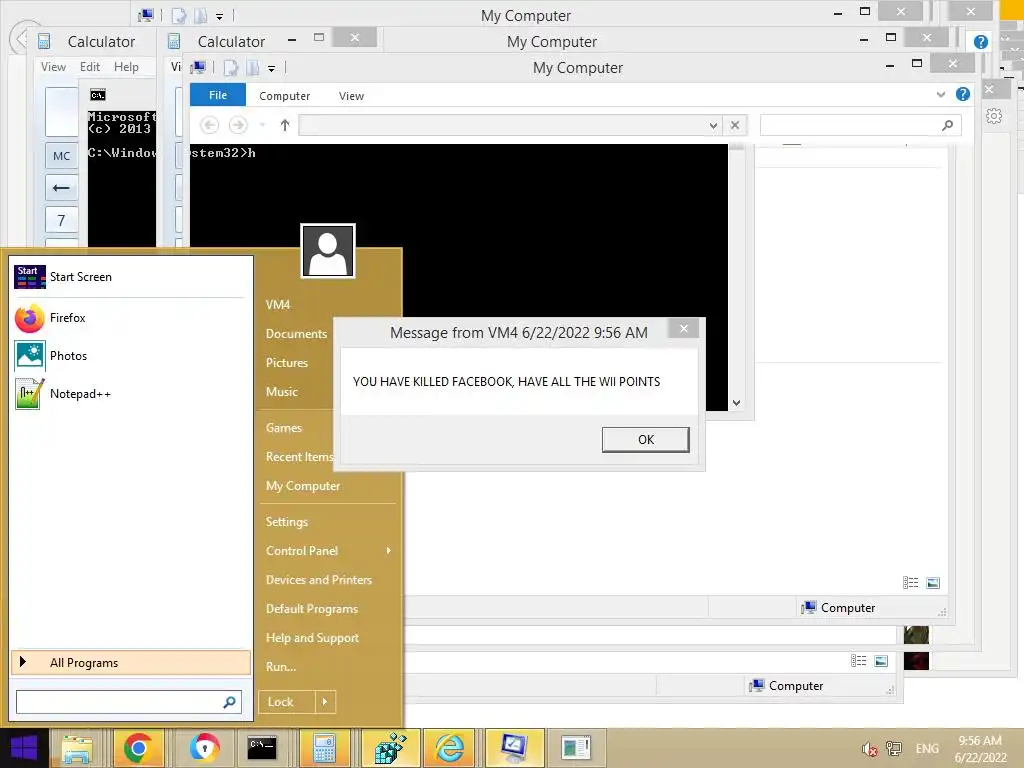Click the Calculator MC button

point(61,156)
